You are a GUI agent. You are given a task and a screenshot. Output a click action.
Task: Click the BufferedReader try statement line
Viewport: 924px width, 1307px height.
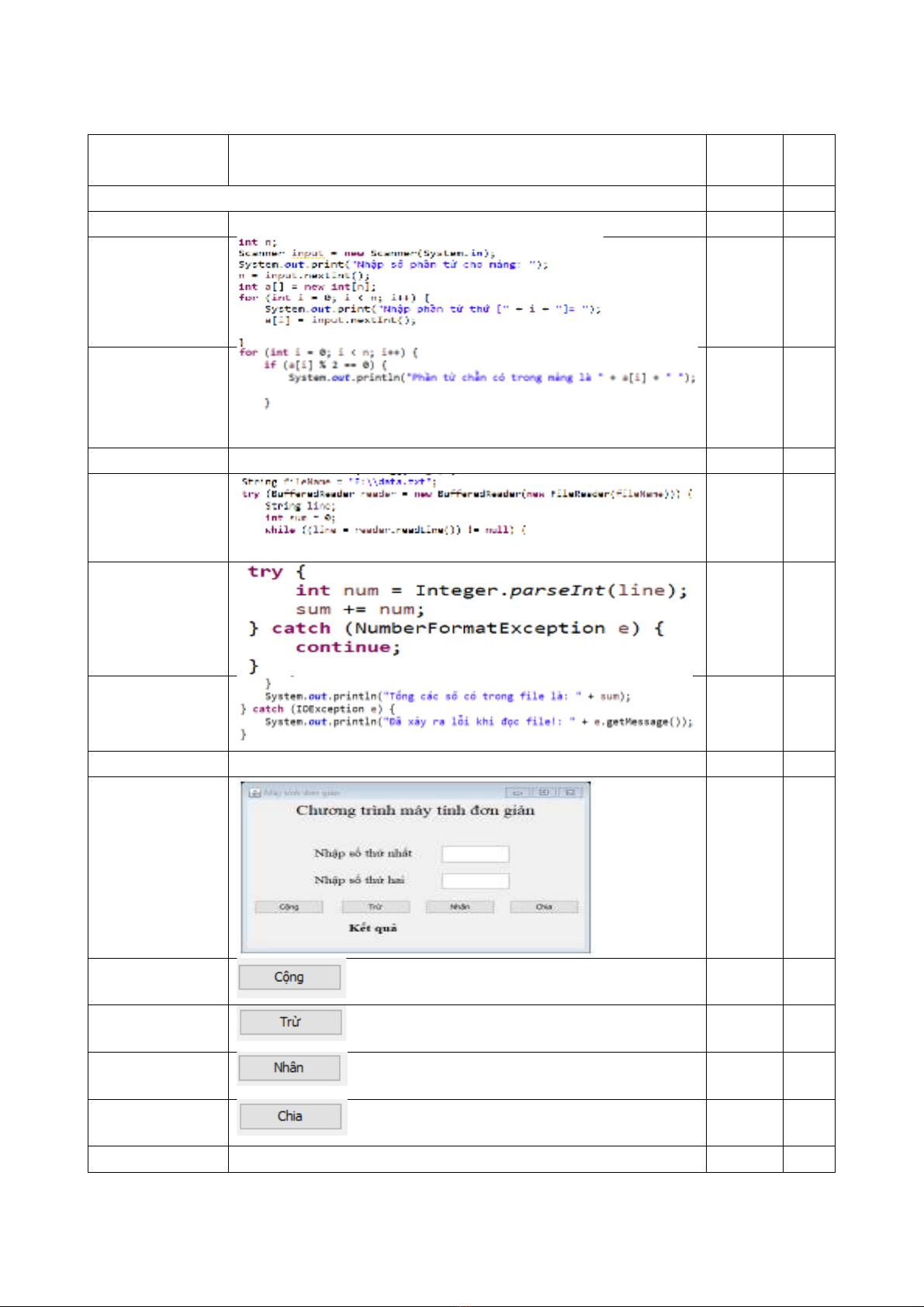[x=467, y=494]
